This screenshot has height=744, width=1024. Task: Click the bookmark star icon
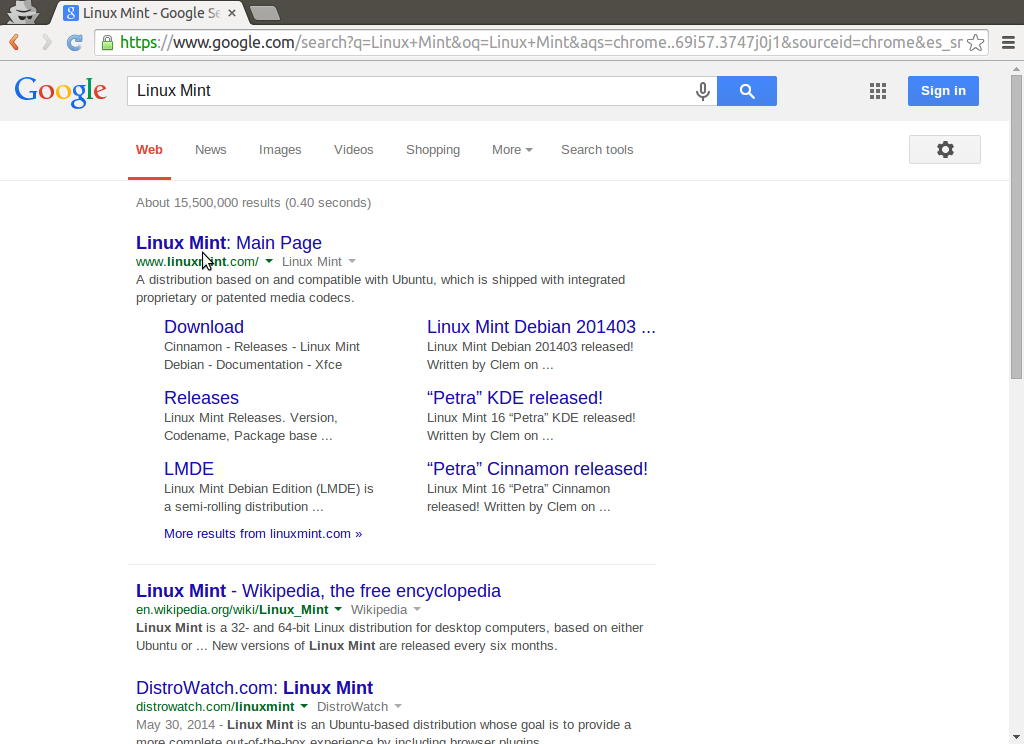click(974, 42)
